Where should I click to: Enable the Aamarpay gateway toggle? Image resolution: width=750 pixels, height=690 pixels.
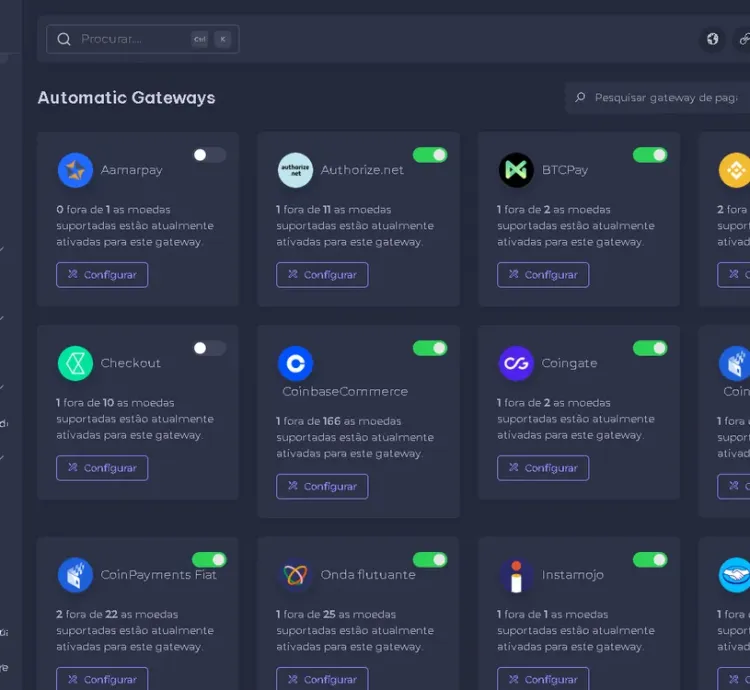point(209,155)
